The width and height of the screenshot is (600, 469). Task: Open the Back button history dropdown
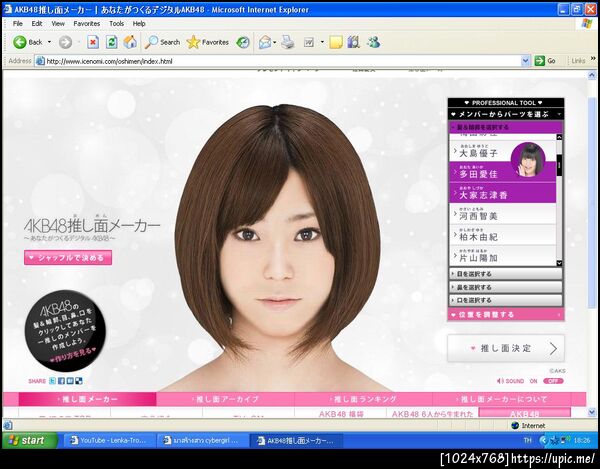pyautogui.click(x=49, y=42)
